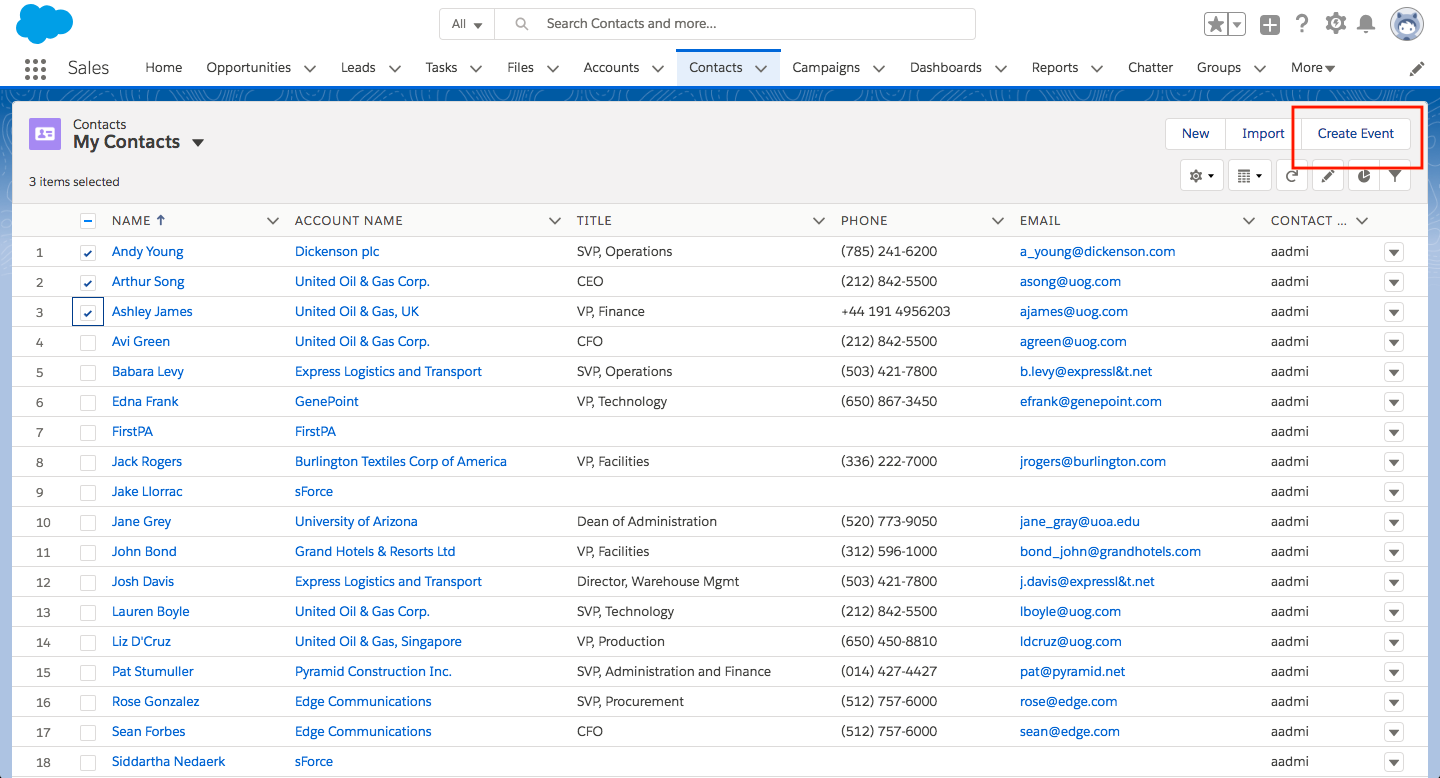
Task: Check the Edna Frank row checkbox
Action: [x=88, y=402]
